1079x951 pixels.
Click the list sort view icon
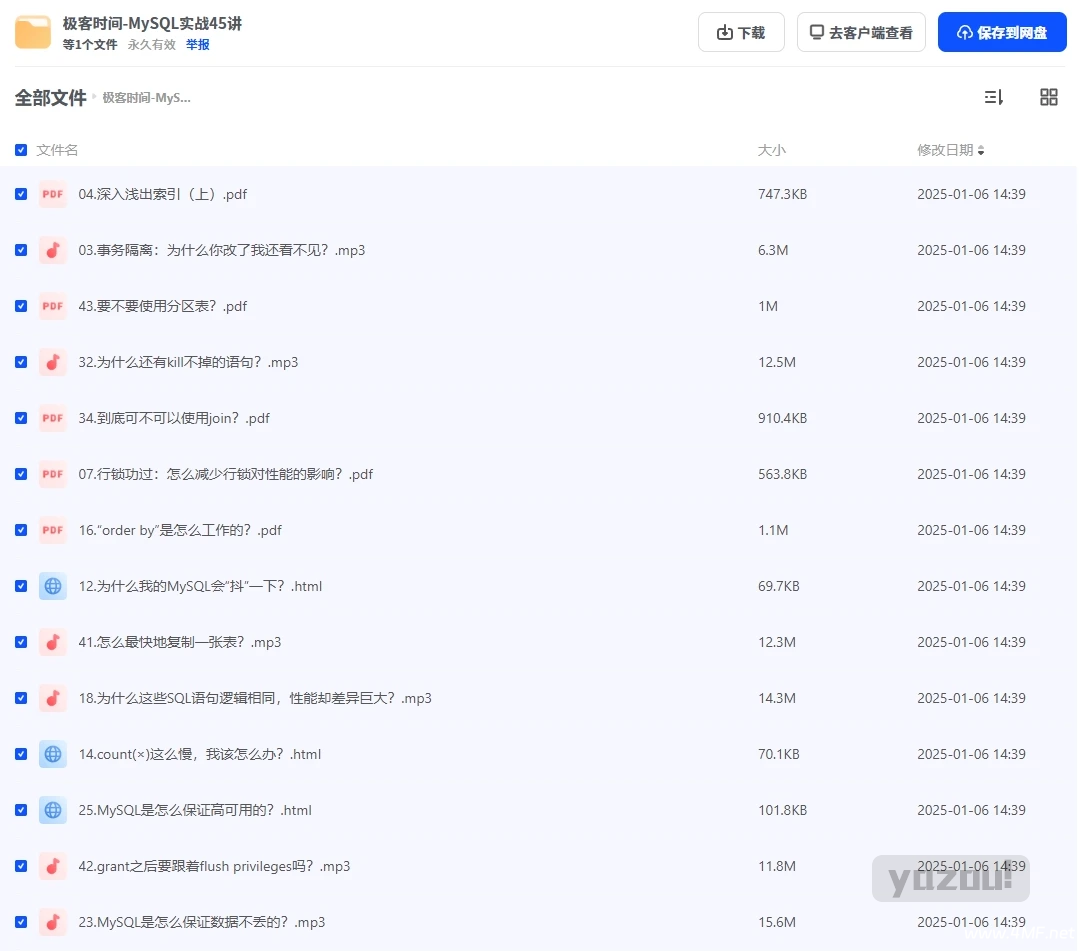993,97
